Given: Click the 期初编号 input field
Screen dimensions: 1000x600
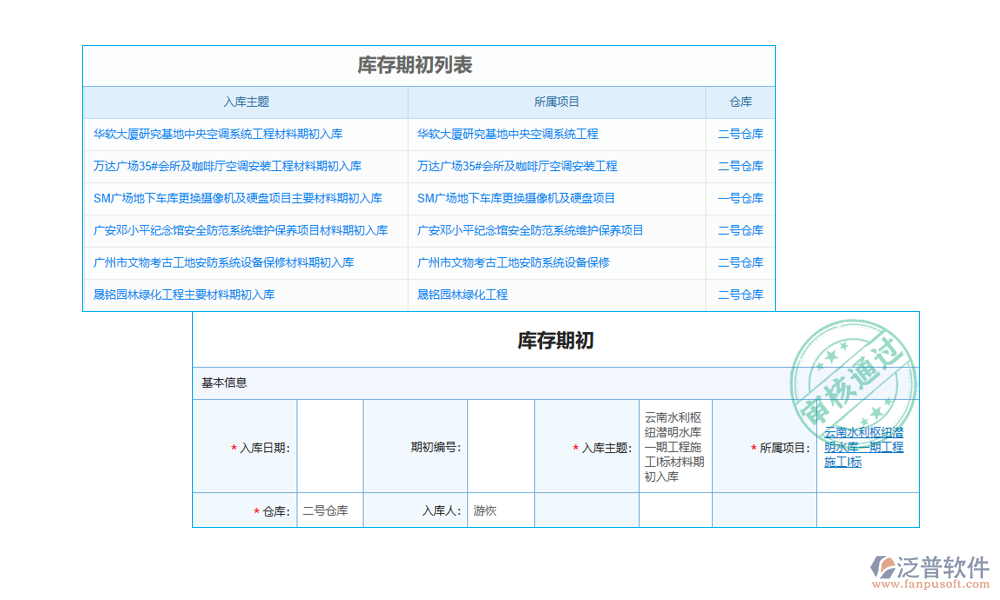Looking at the screenshot, I should coord(501,445).
